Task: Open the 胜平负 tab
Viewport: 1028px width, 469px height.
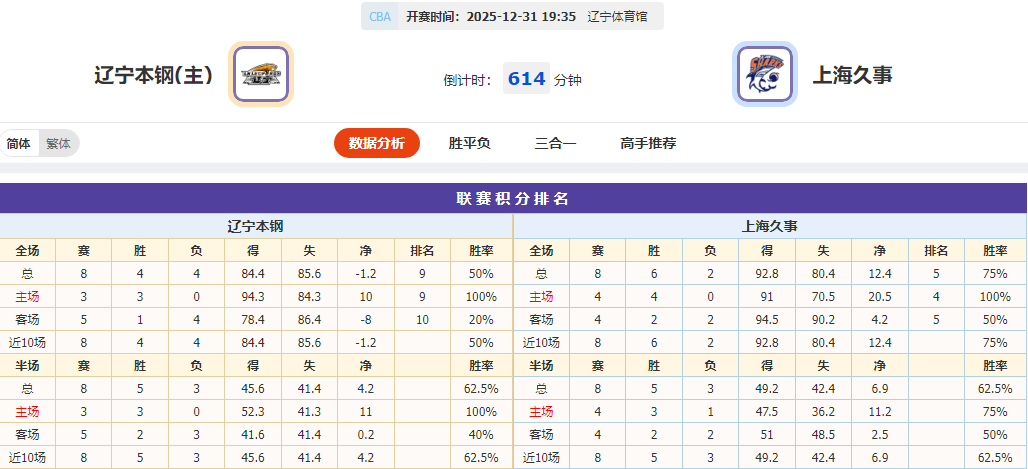Action: 469,143
